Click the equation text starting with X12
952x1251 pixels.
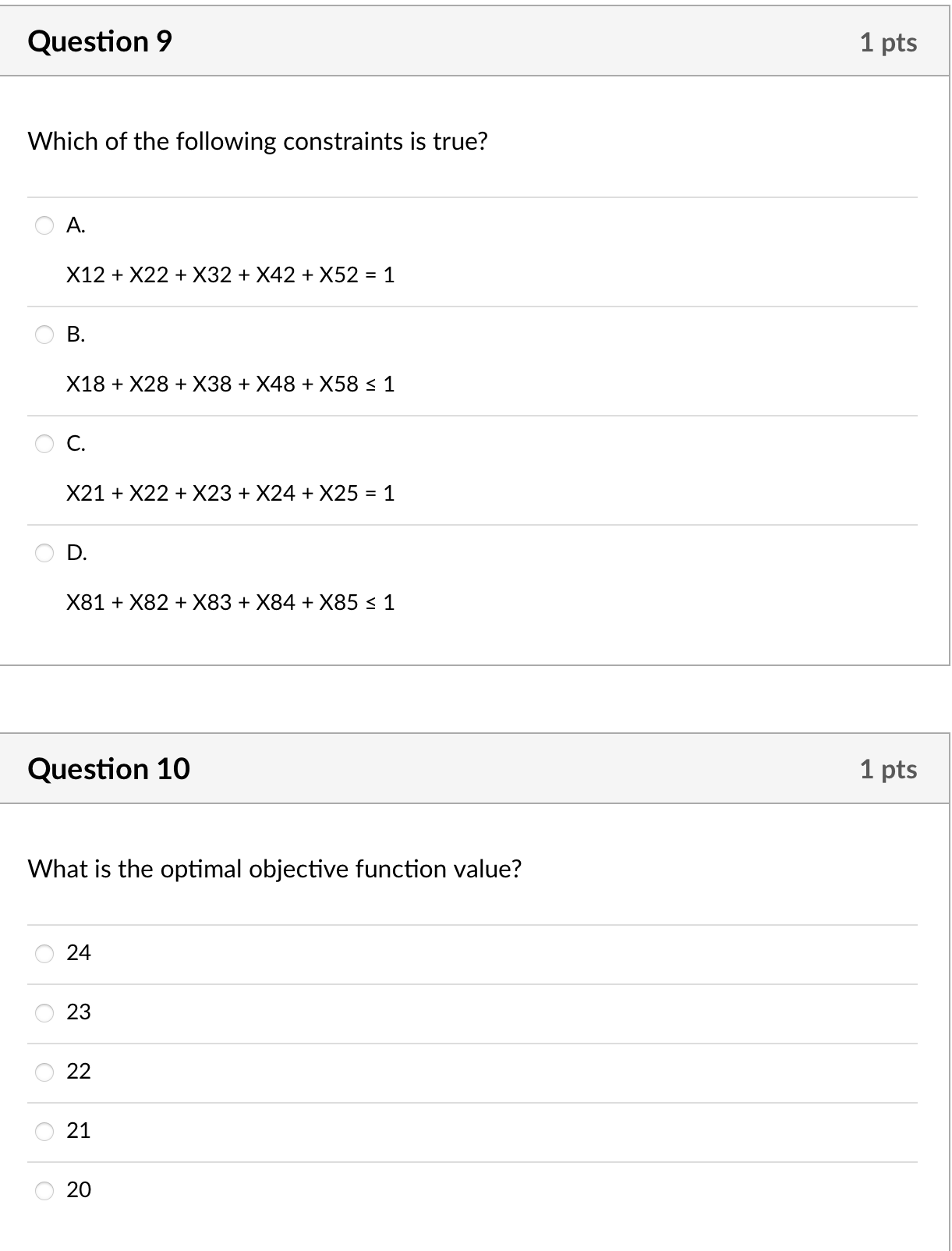pyautogui.click(x=230, y=275)
